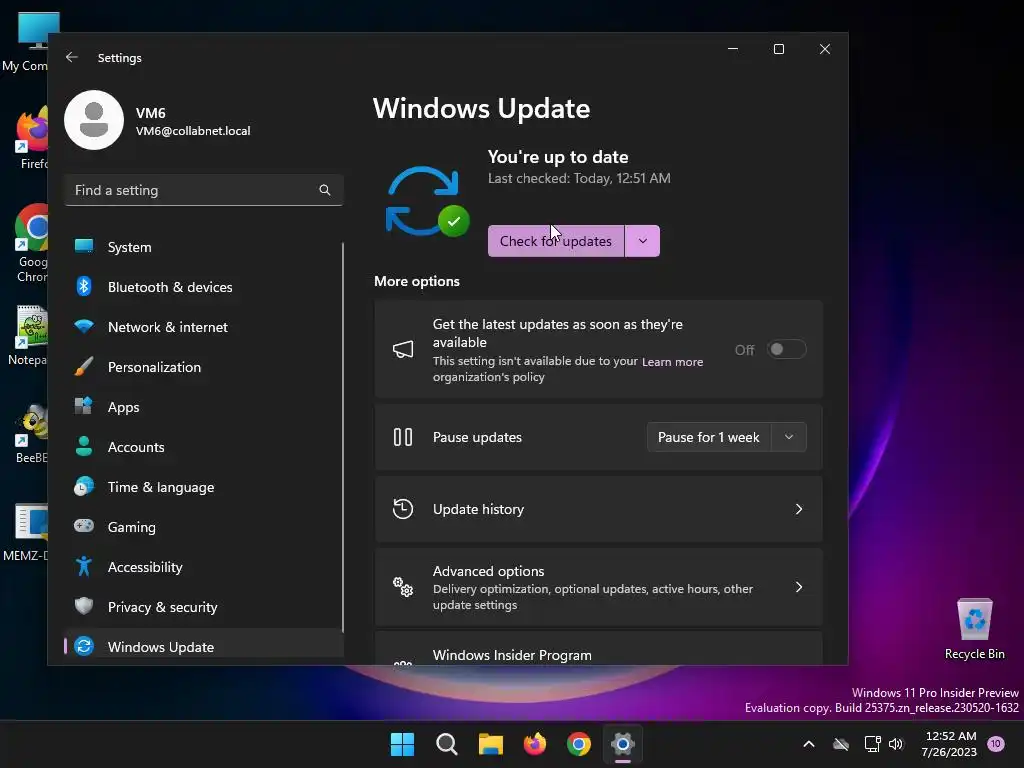1024x768 pixels.
Task: Click the Update history clock icon
Action: 403,509
